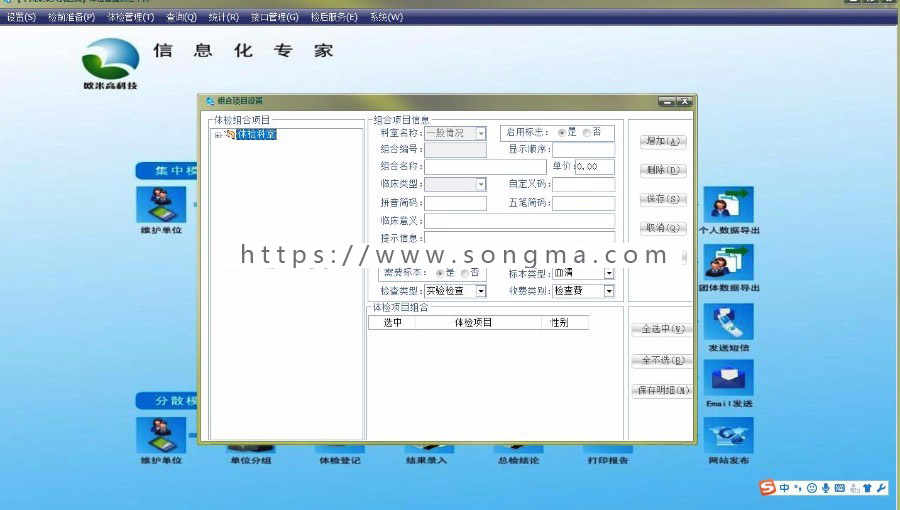This screenshot has width=900, height=510.
Task: Open the 标本类型 dropdown showing 血清
Action: 609,273
